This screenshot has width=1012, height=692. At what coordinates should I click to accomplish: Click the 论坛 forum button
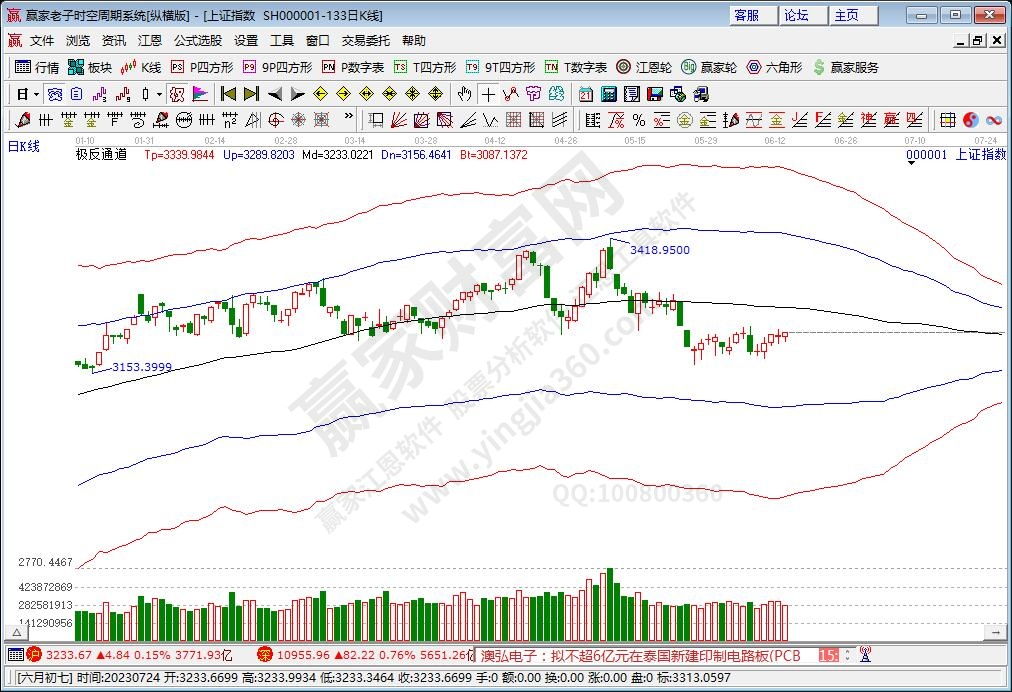796,15
